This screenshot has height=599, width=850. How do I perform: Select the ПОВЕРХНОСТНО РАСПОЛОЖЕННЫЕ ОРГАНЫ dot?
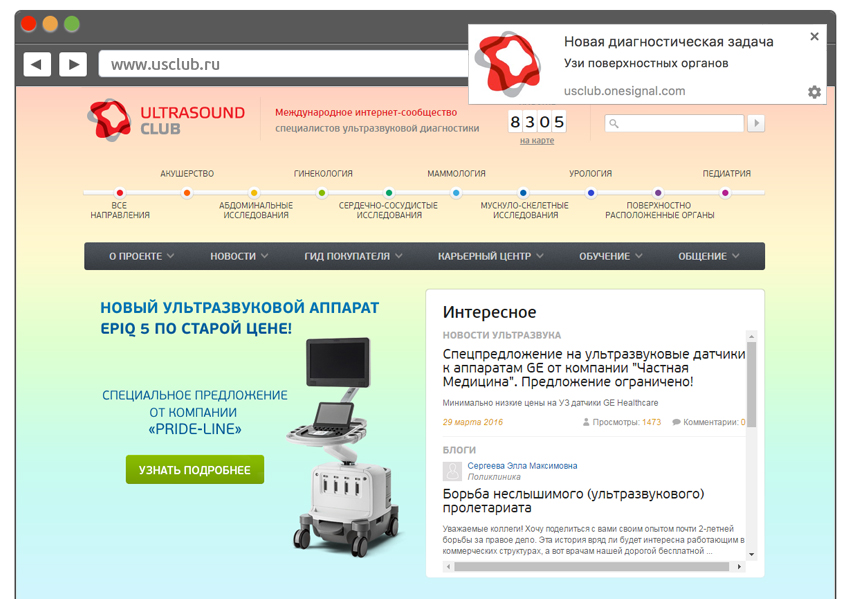click(x=658, y=192)
